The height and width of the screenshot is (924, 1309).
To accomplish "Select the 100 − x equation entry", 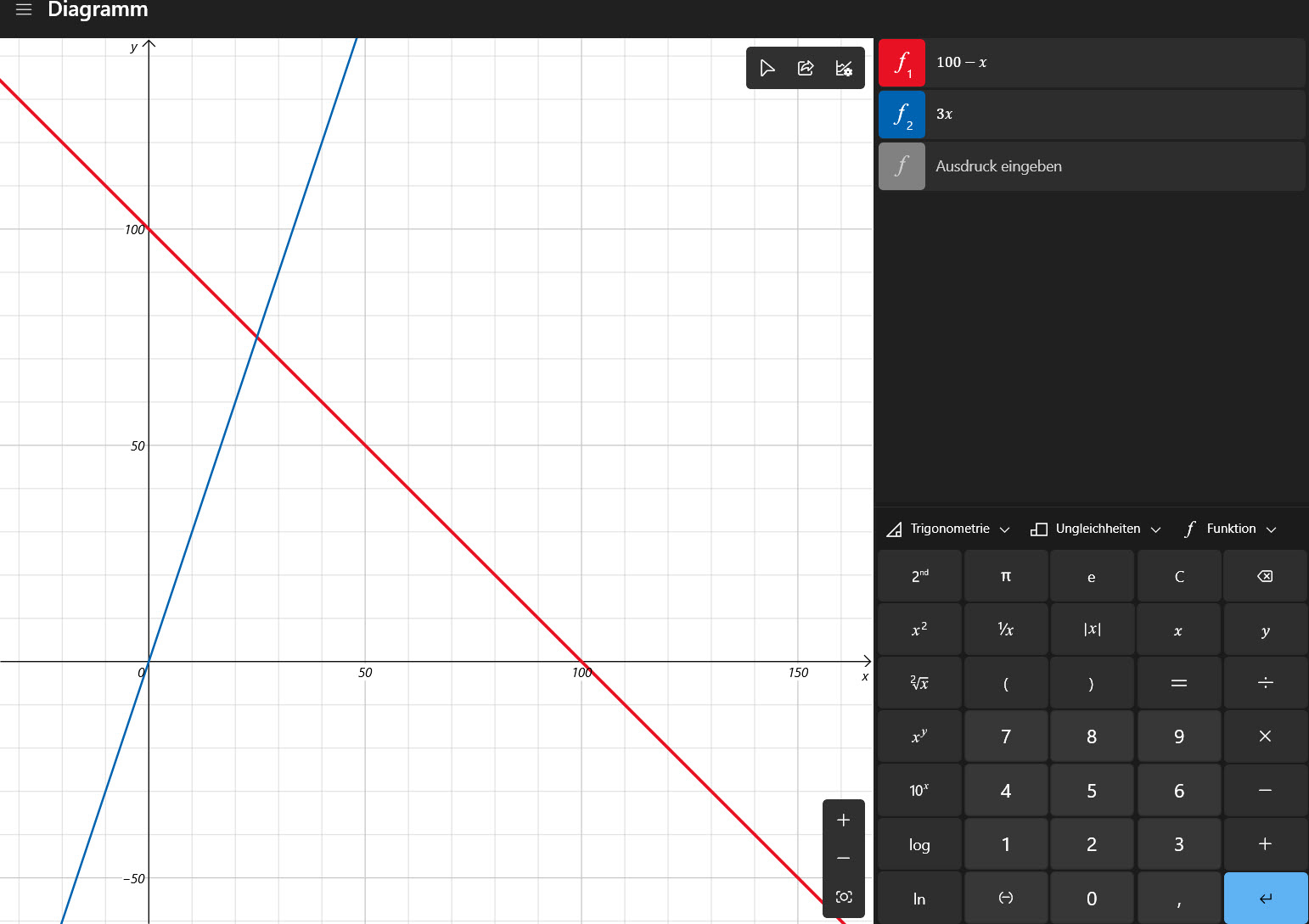I will 1114,63.
